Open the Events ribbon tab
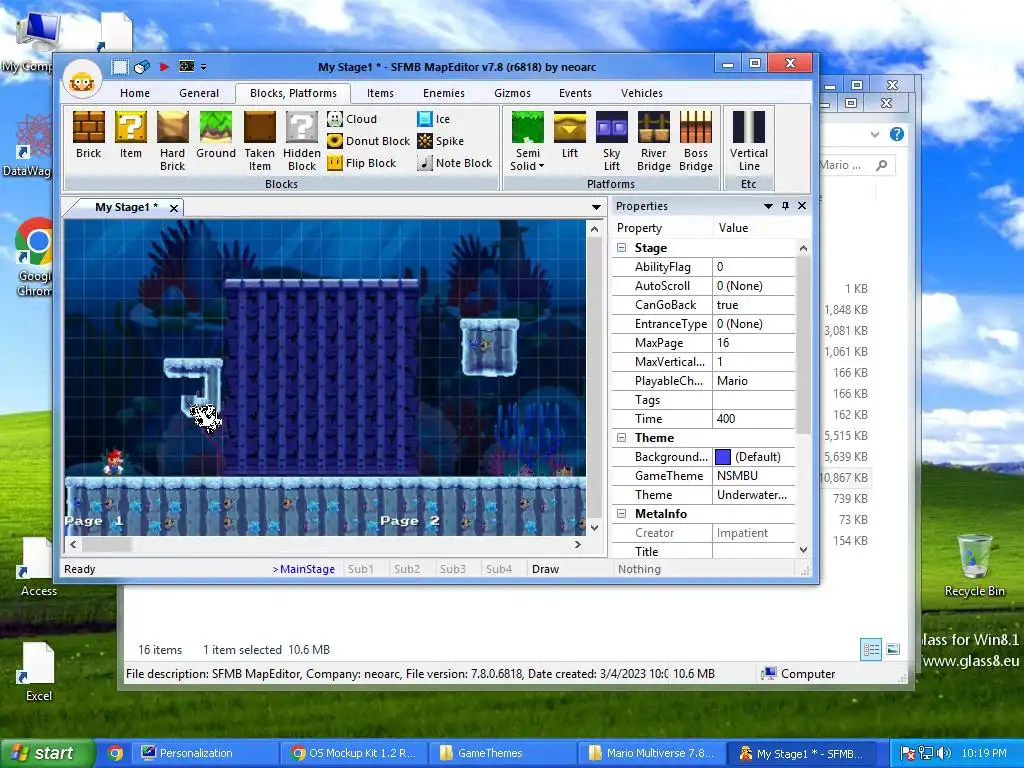The width and height of the screenshot is (1024, 768). 575,93
